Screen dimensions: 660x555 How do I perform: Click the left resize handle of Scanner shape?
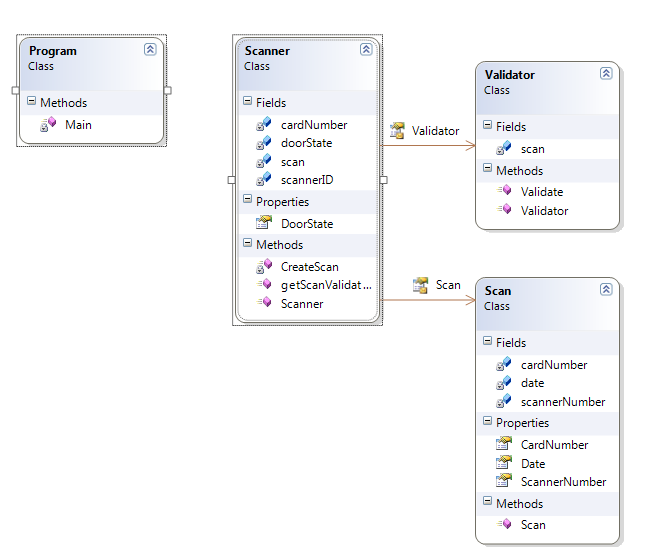pos(232,180)
